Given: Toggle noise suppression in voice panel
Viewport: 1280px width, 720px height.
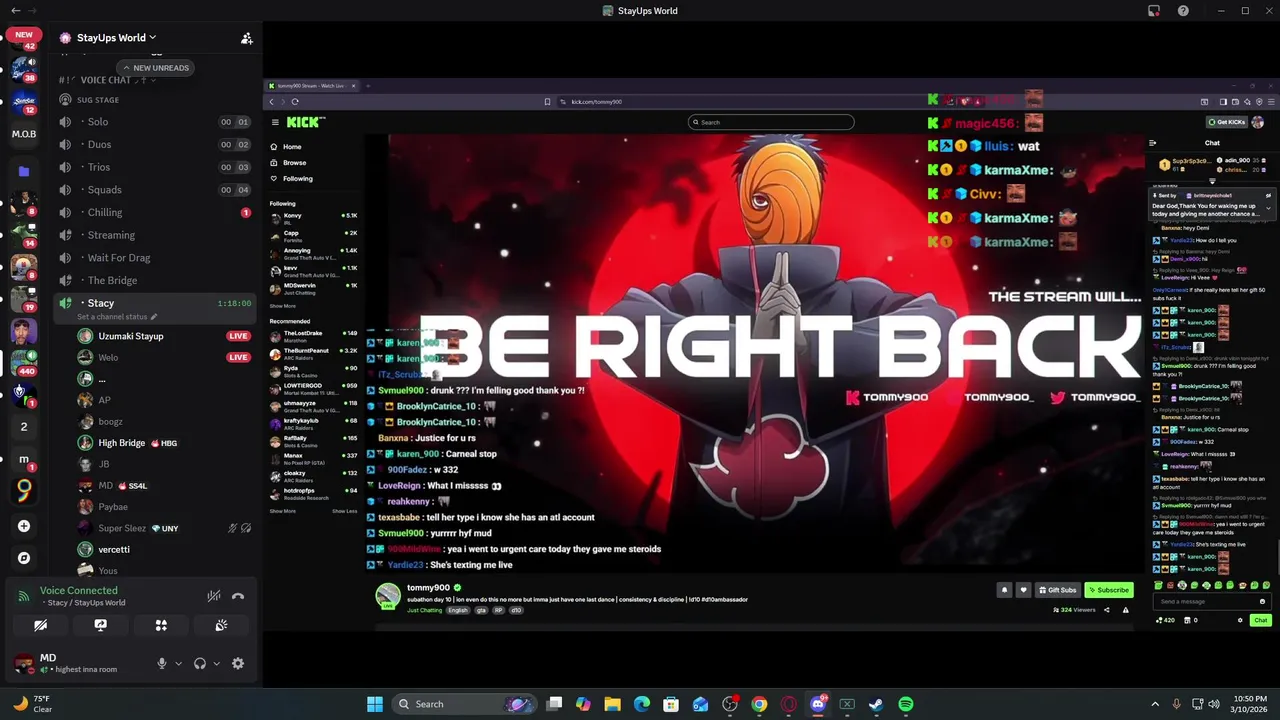Looking at the screenshot, I should click(x=213, y=596).
